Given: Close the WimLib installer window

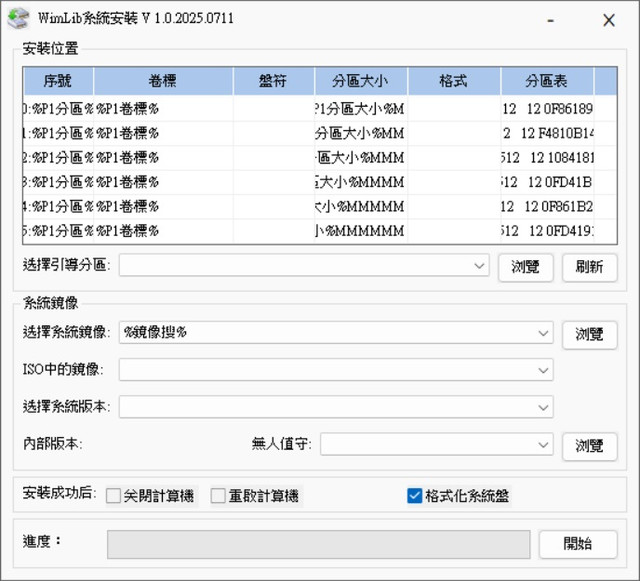Looking at the screenshot, I should [609, 20].
